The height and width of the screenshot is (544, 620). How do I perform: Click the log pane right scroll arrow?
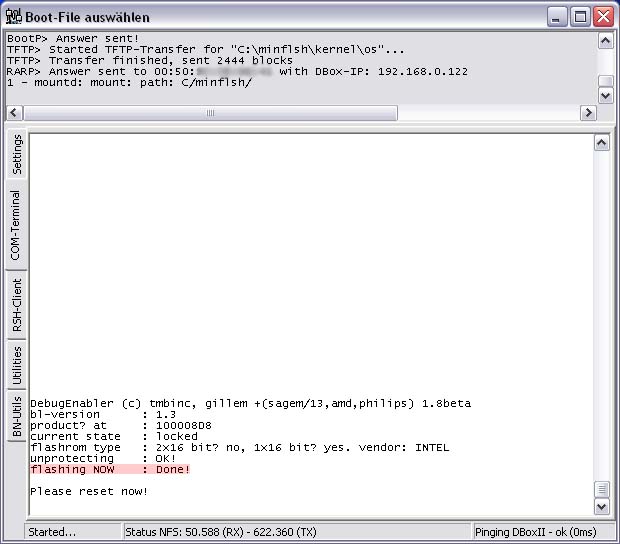point(589,113)
